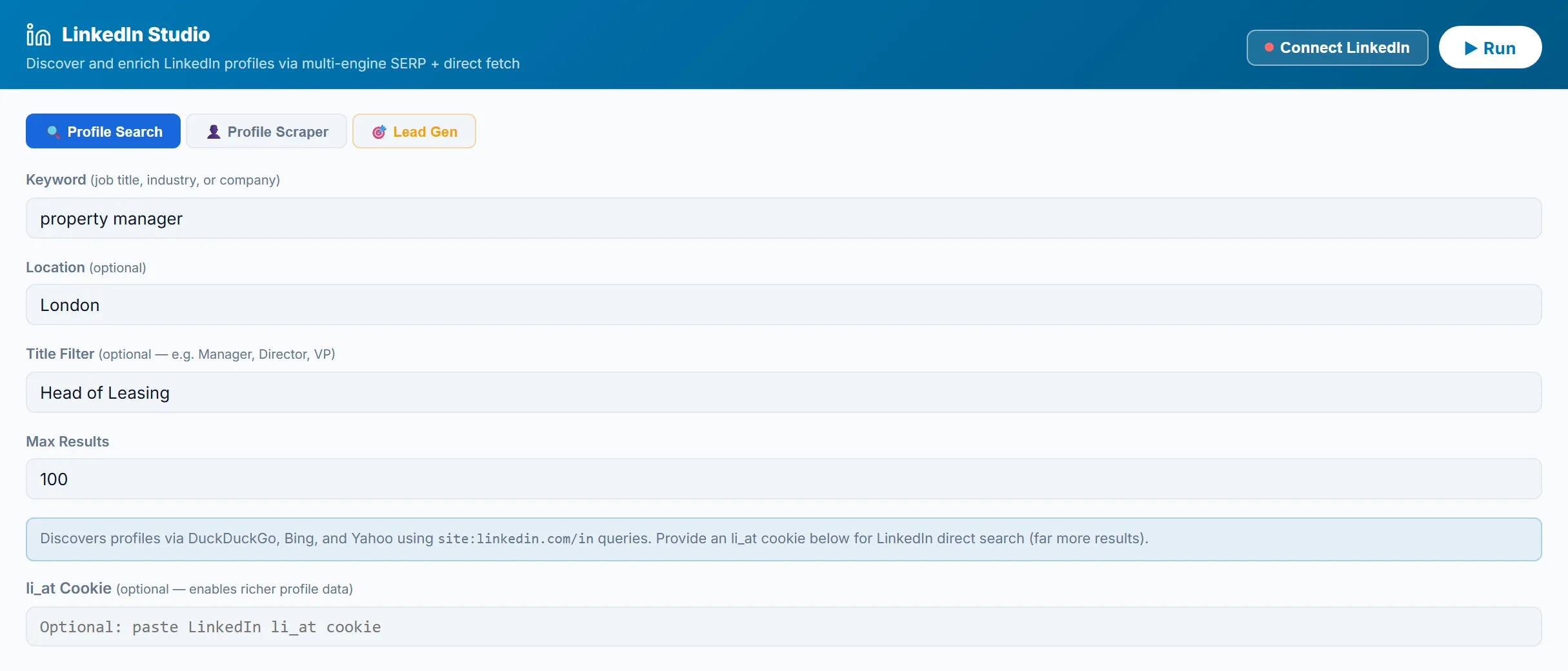Click the Location (optional) label
This screenshot has width=1568, height=671.
(86, 267)
